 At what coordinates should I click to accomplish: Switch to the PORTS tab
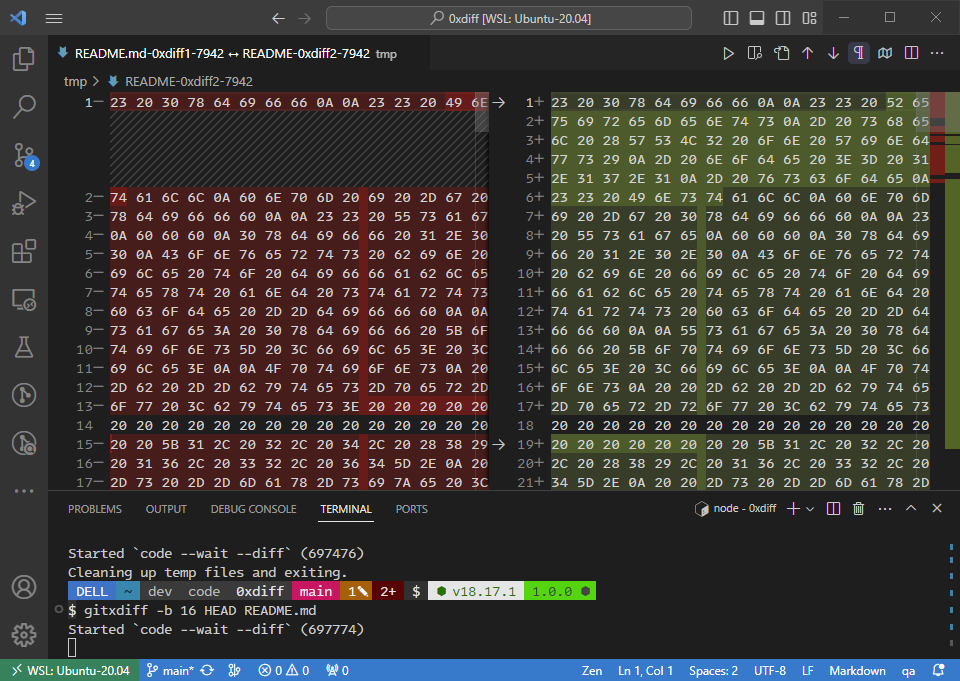[x=411, y=509]
